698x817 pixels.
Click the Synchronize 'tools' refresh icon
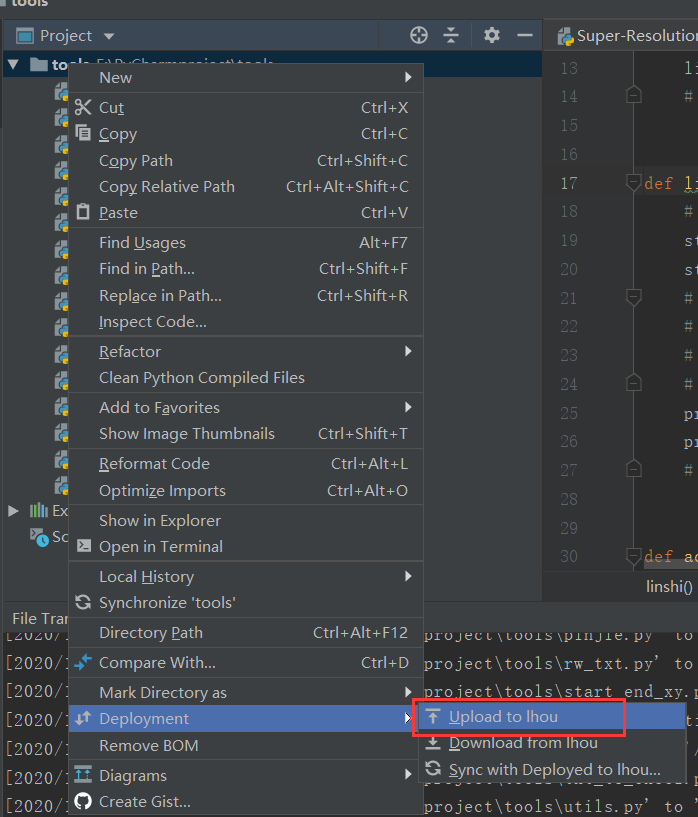tap(83, 602)
